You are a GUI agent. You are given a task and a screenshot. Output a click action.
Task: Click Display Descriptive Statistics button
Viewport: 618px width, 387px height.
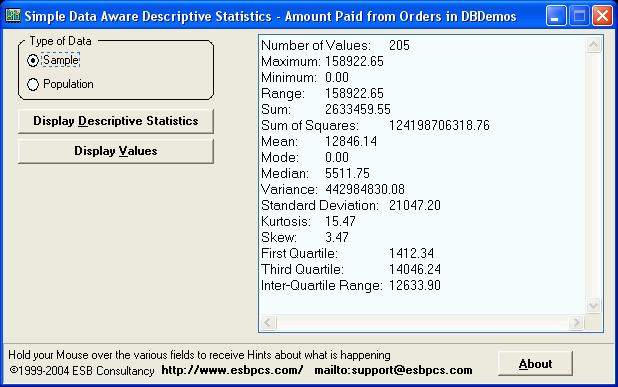pyautogui.click(x=116, y=121)
